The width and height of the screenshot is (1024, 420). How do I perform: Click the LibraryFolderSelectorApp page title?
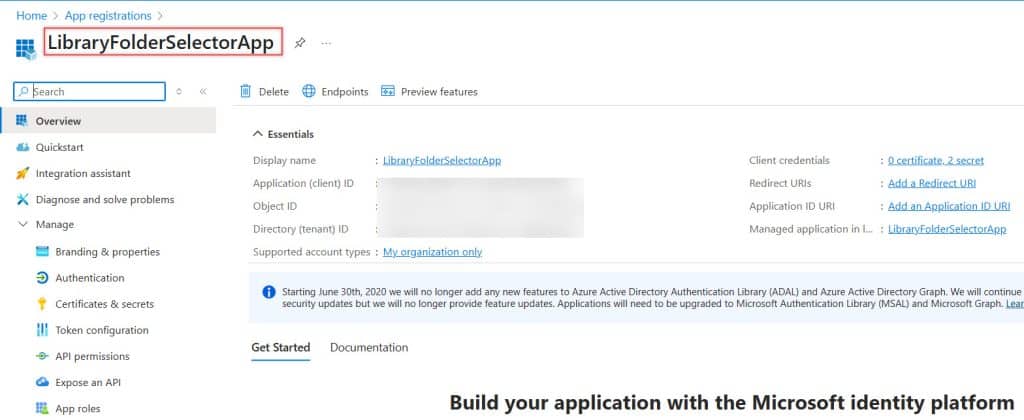(x=161, y=42)
